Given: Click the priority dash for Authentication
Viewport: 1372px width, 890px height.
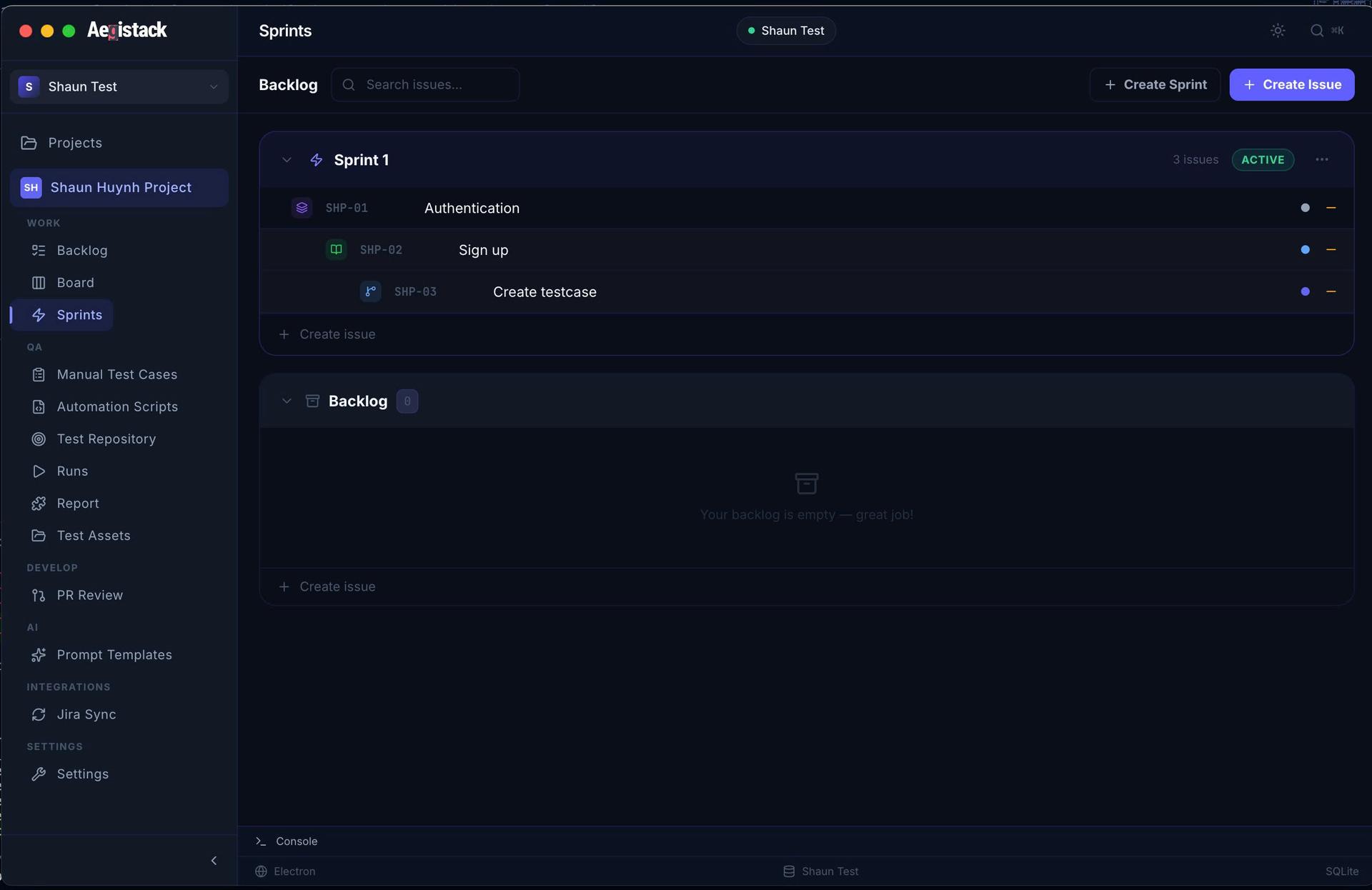Looking at the screenshot, I should click(x=1331, y=208).
